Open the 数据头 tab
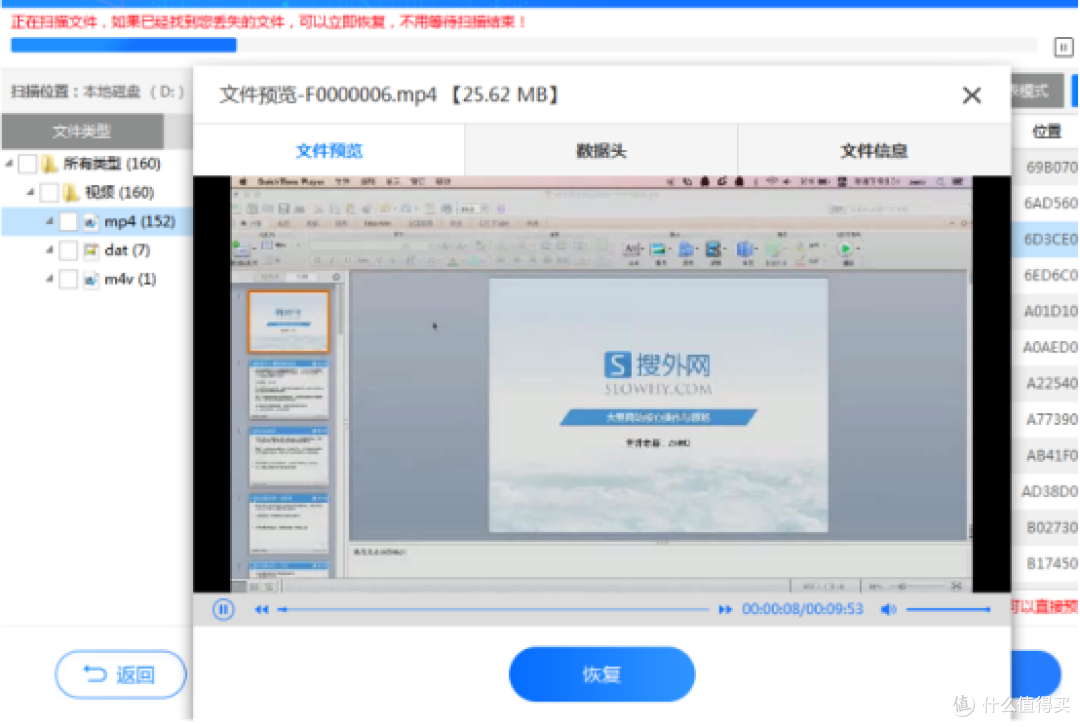Image resolution: width=1080 pixels, height=727 pixels. [601, 150]
